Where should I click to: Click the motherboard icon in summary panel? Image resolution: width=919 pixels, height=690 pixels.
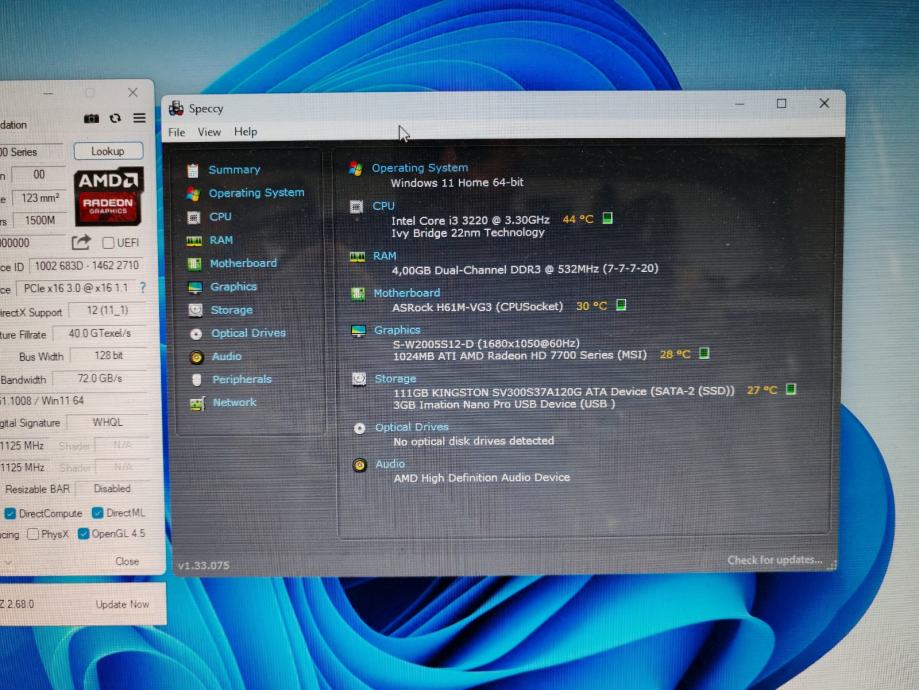358,294
